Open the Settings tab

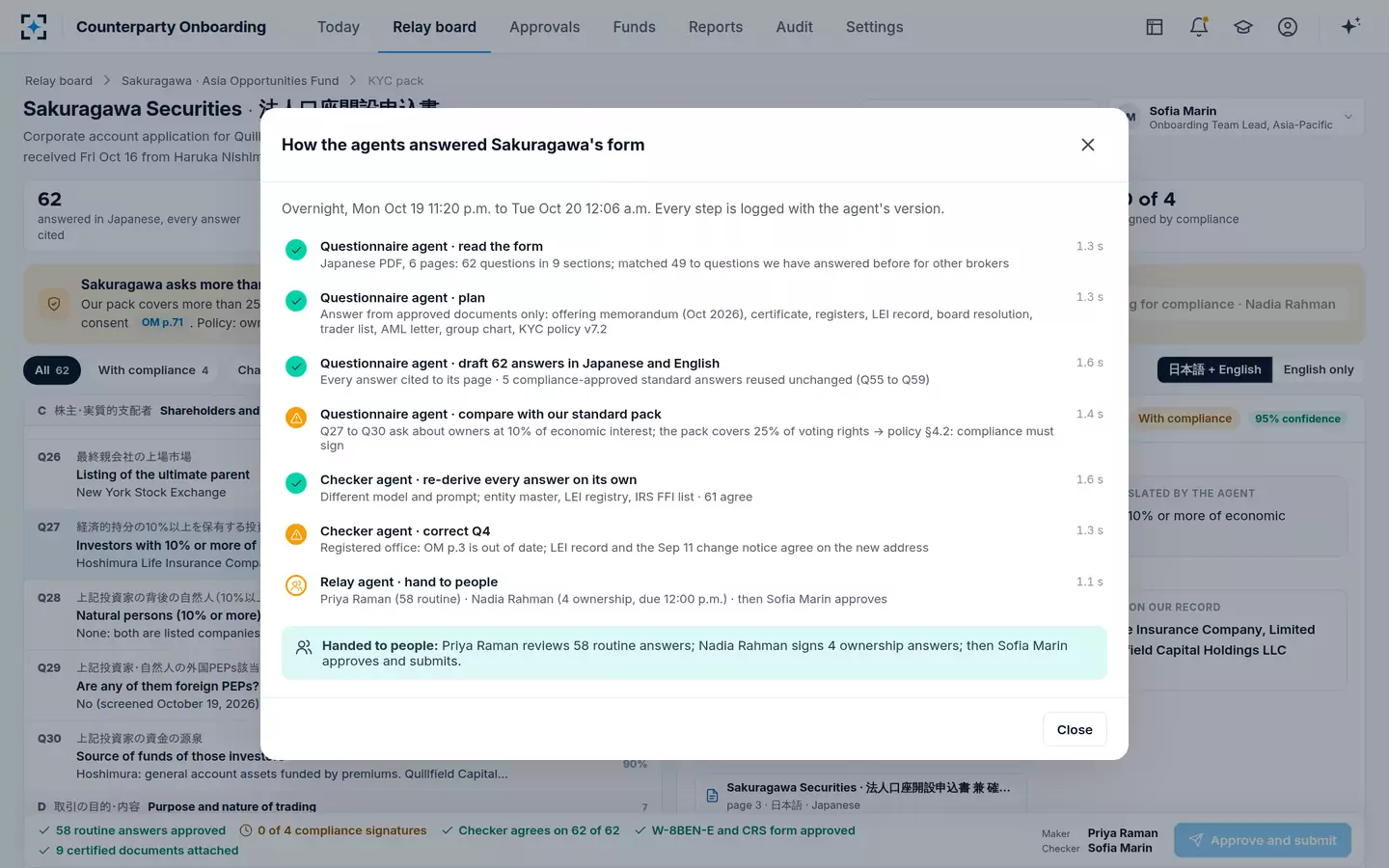coord(875,27)
